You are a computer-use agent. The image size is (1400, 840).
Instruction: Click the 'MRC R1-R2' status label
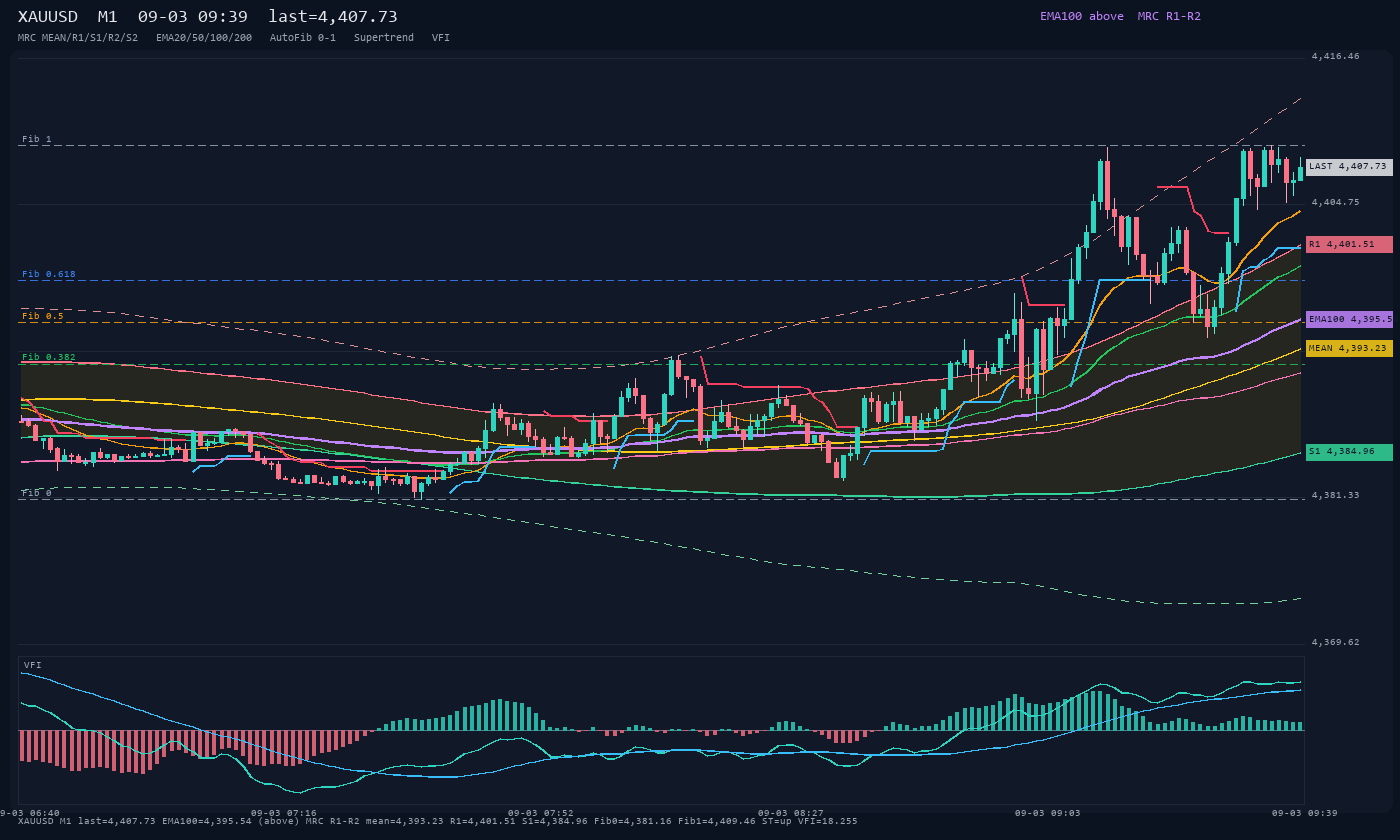(x=1169, y=16)
